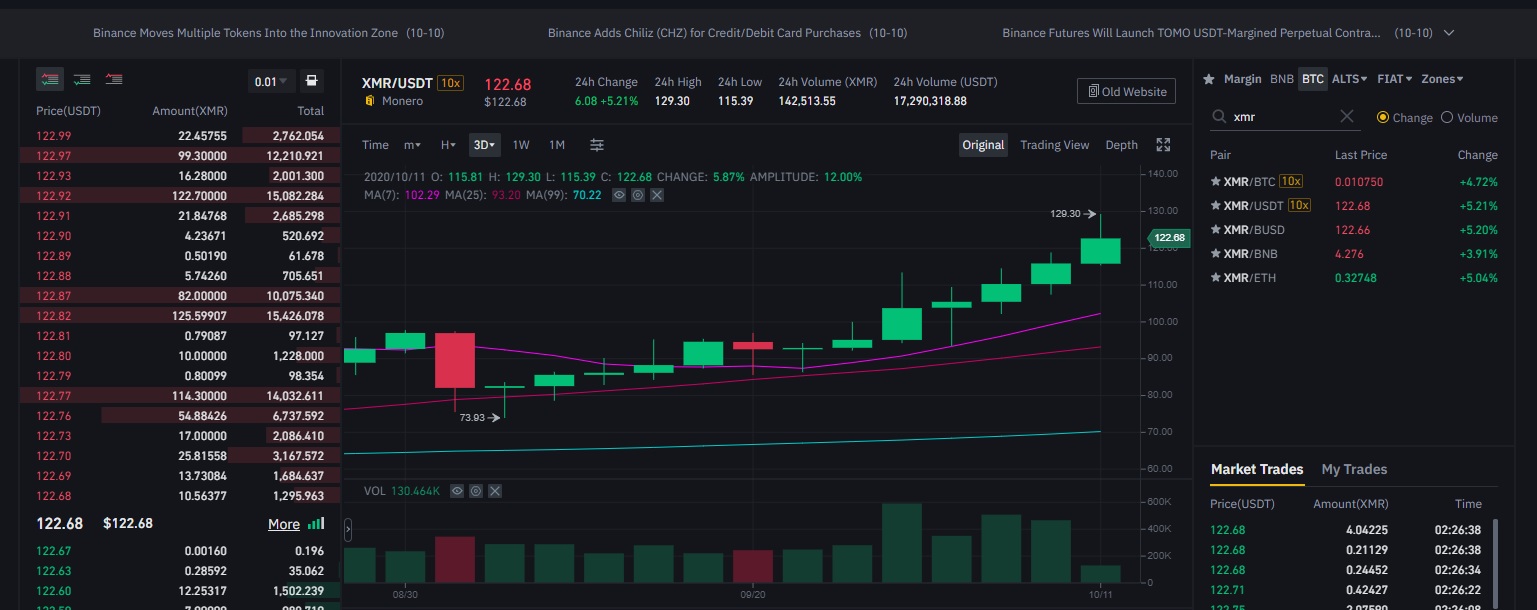
Task: Open the Chiliz (CHZ) card purchases announcement
Action: click(x=728, y=33)
